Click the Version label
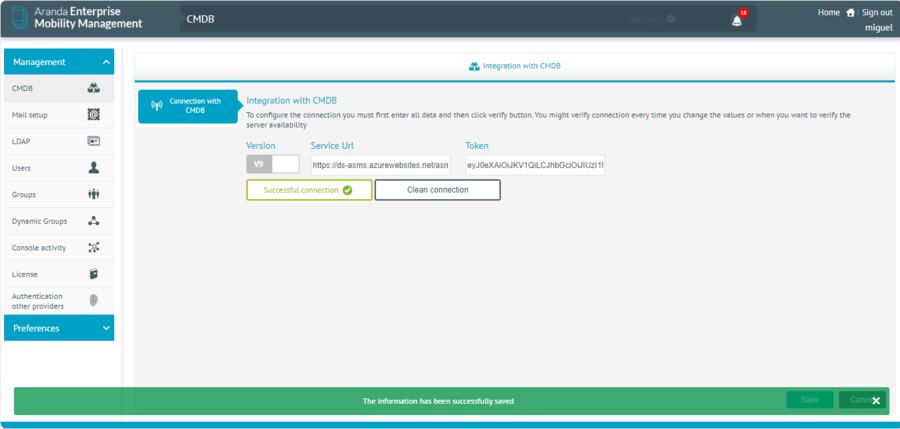Image resolution: width=900 pixels, height=429 pixels. click(261, 146)
